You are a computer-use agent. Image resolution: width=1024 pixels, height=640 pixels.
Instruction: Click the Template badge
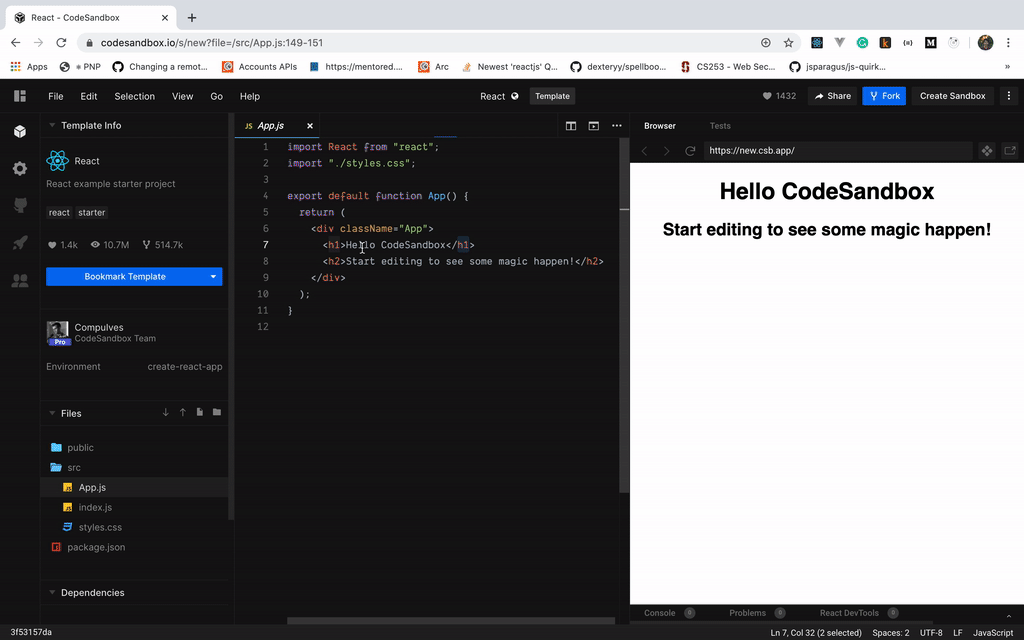pos(552,96)
